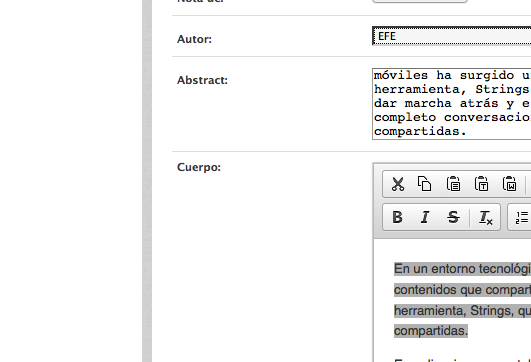Click abstract line 'dar marcha atrás'
The height and width of the screenshot is (362, 531).
tap(452, 103)
